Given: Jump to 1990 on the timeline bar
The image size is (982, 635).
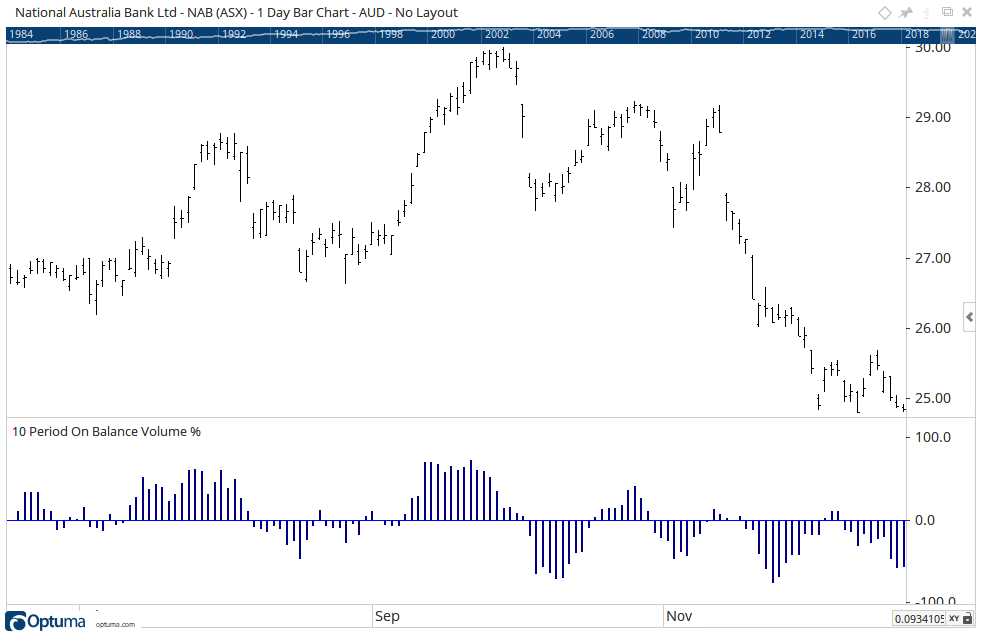Looking at the screenshot, I should pos(181,34).
